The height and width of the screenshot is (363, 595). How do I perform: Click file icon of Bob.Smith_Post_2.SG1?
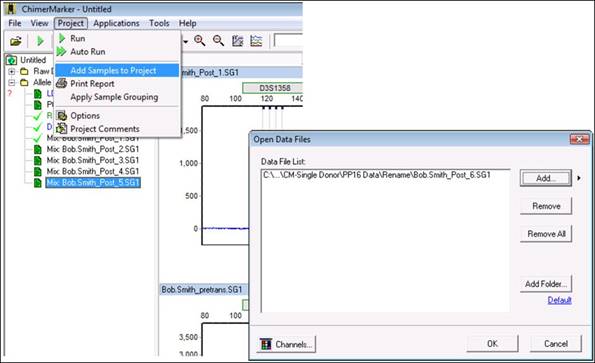click(38, 149)
